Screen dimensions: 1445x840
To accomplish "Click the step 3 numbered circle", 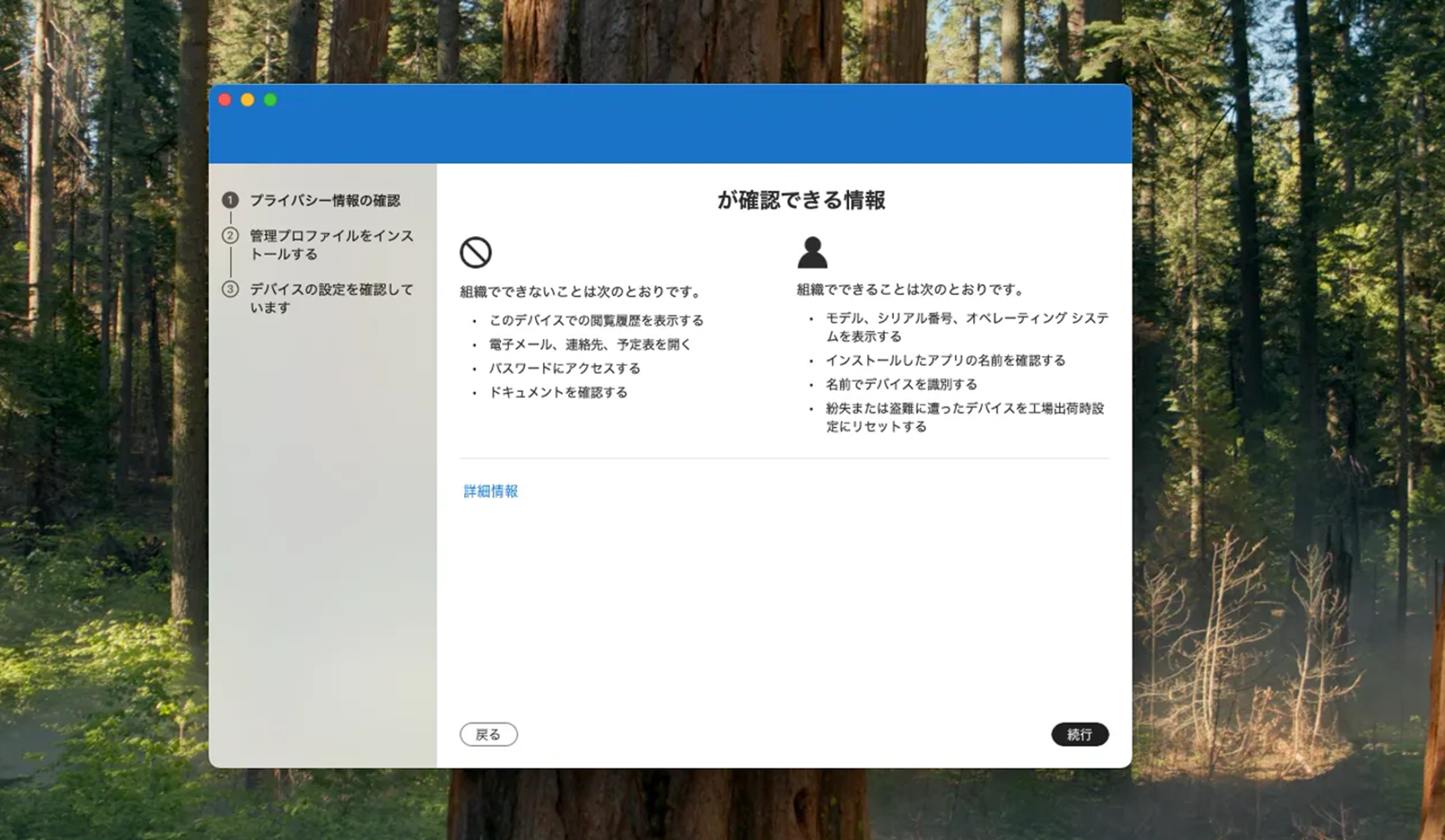I will point(230,288).
